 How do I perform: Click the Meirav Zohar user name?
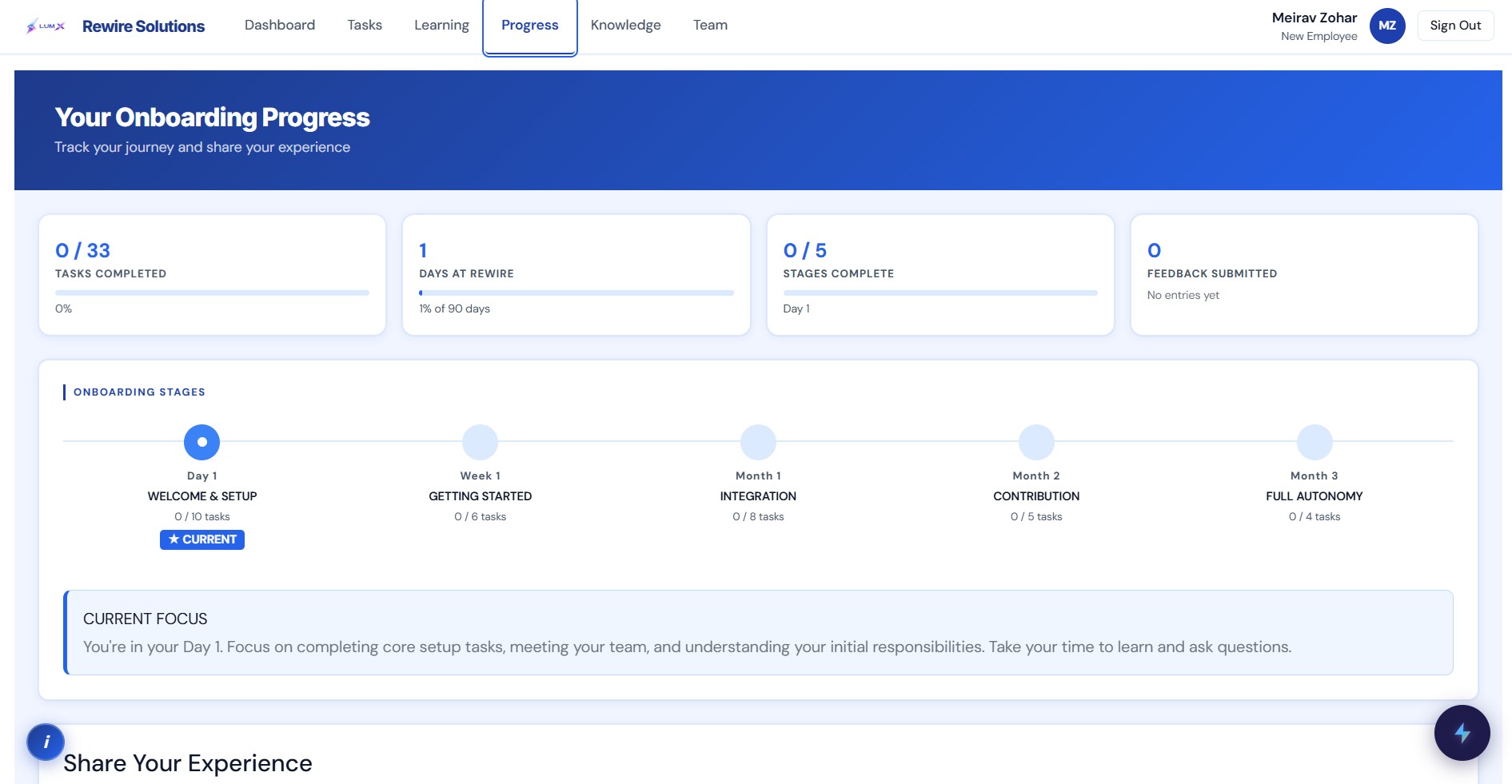pos(1315,18)
